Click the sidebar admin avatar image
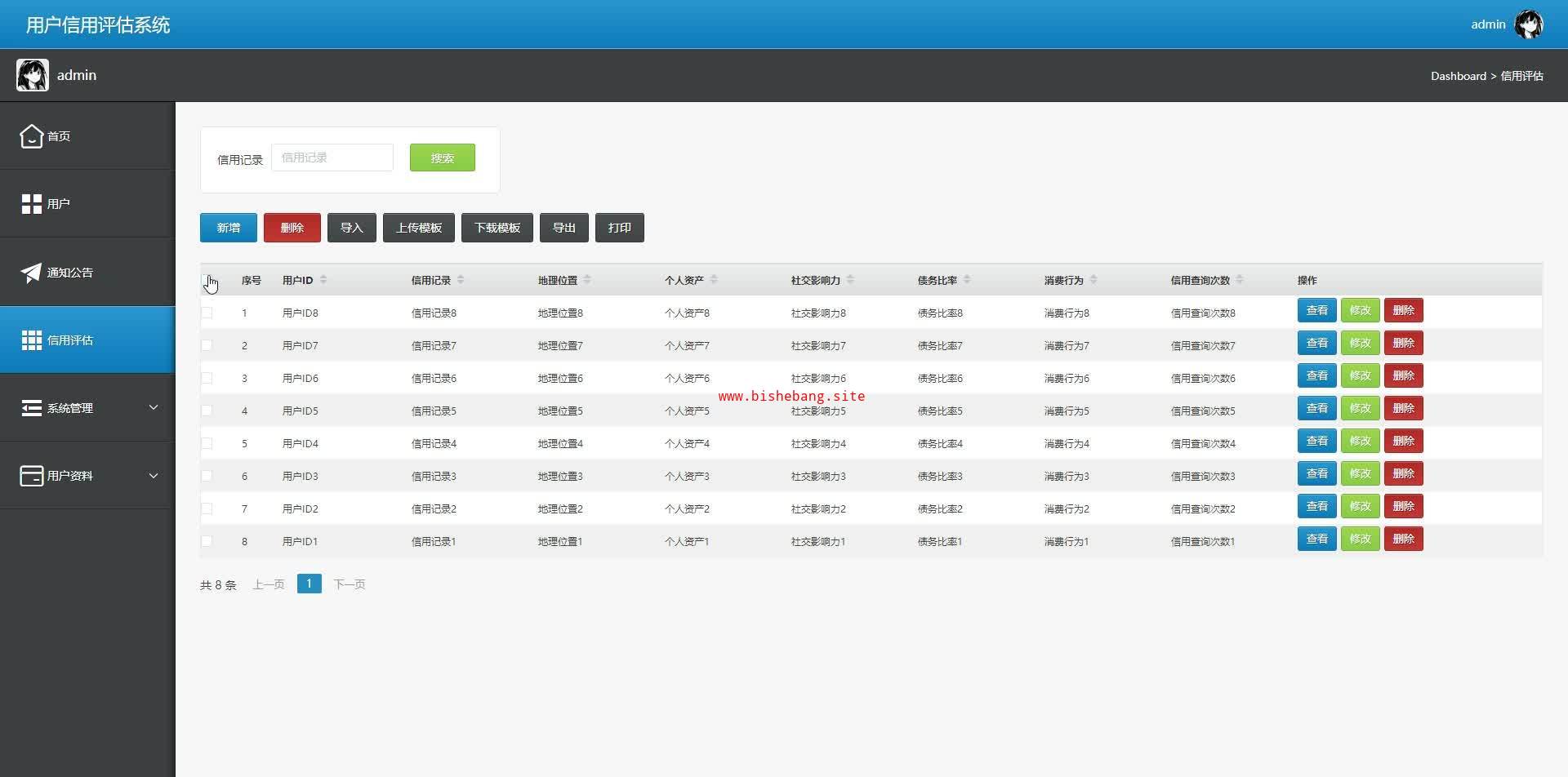 pyautogui.click(x=33, y=75)
